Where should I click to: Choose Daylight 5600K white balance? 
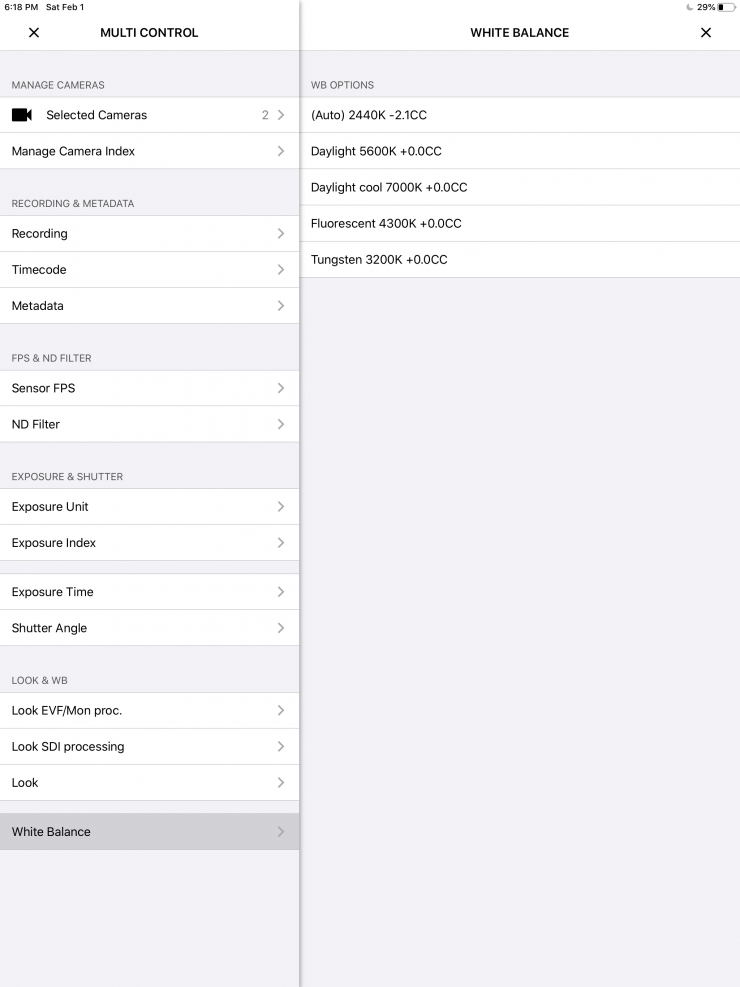[x=376, y=151]
